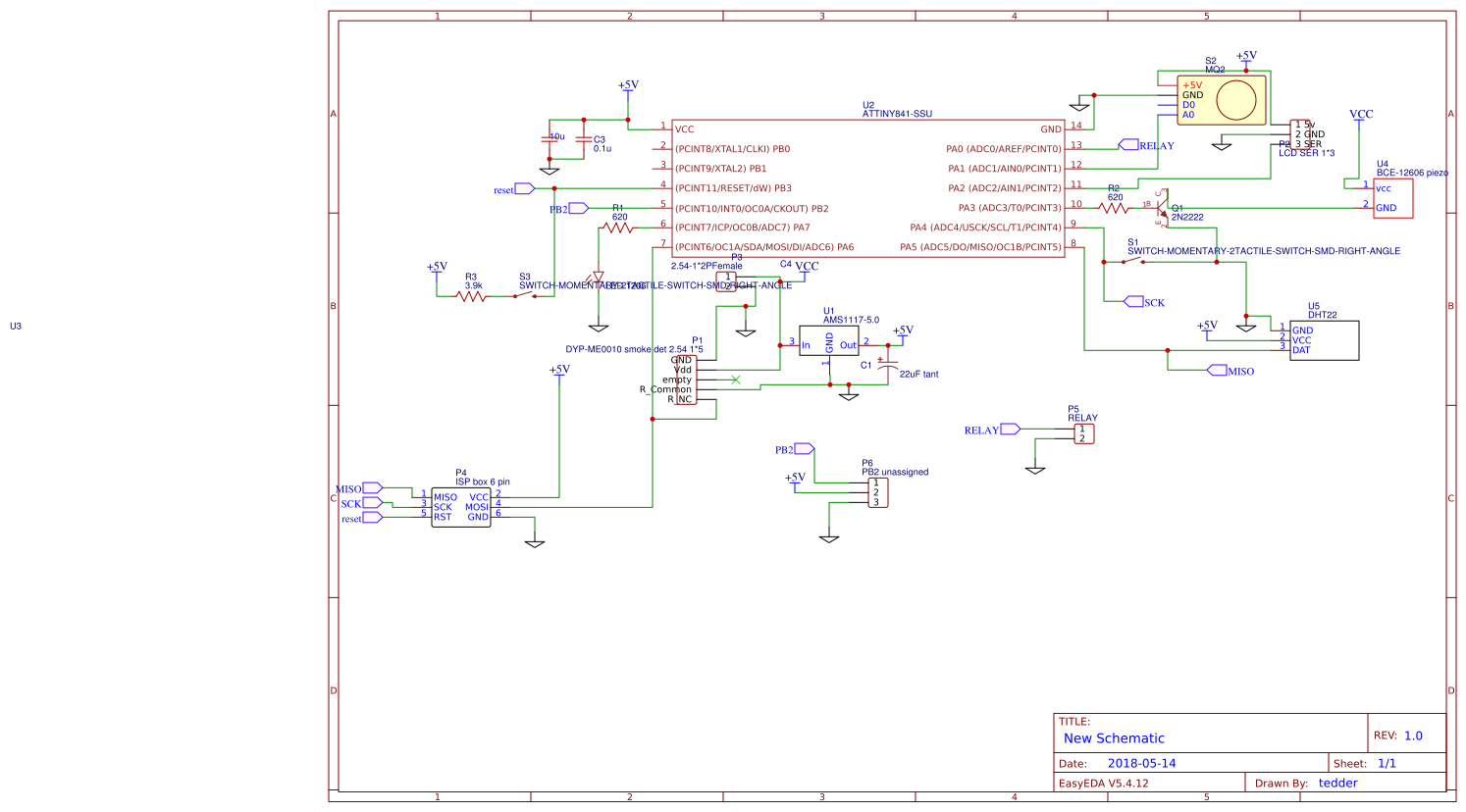Click the New Schematic title text
Image resolution: width=1466 pixels, height=812 pixels.
(1114, 737)
